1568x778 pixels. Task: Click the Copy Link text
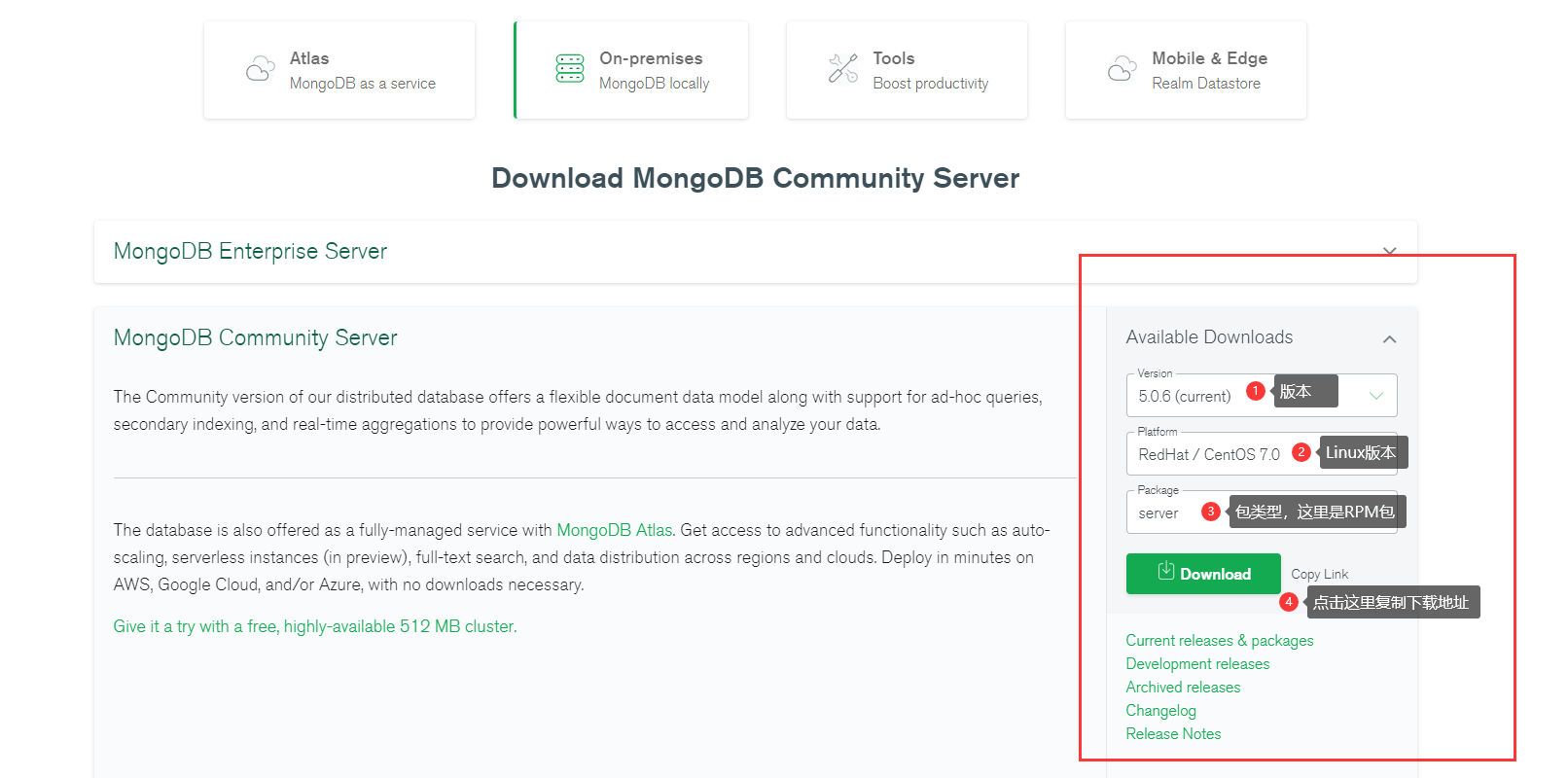1320,574
